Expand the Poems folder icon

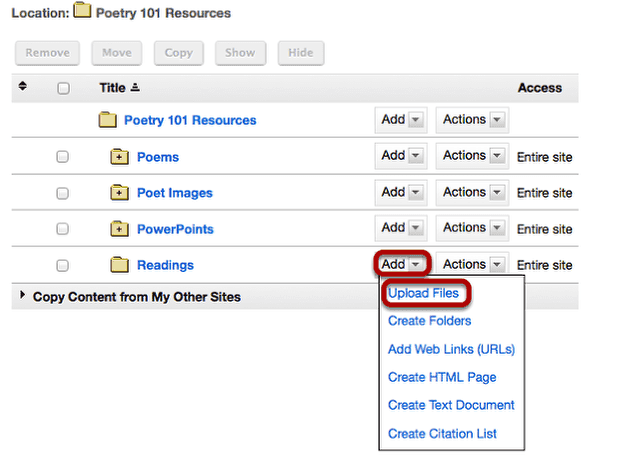[x=119, y=157]
